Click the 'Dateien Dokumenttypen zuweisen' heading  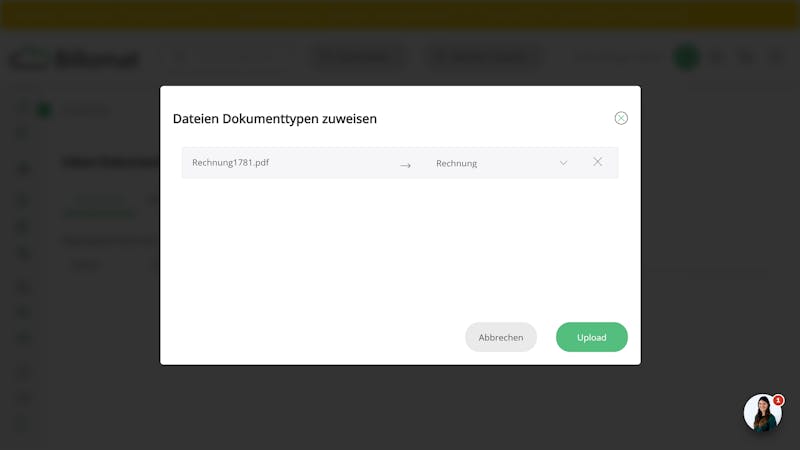click(275, 118)
